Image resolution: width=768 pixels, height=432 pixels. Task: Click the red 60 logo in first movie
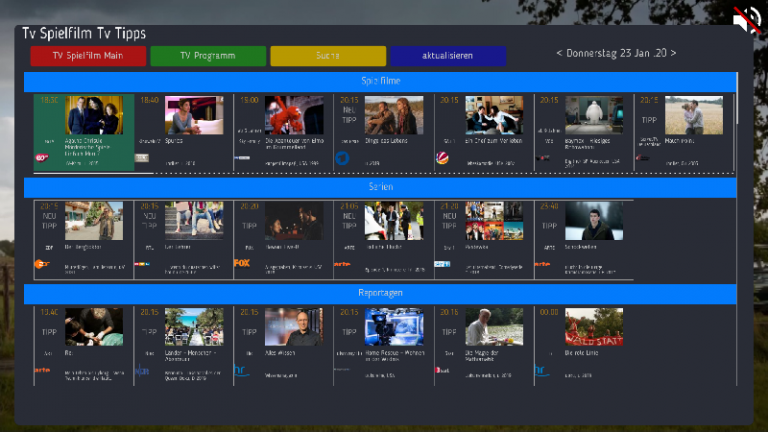tap(43, 157)
